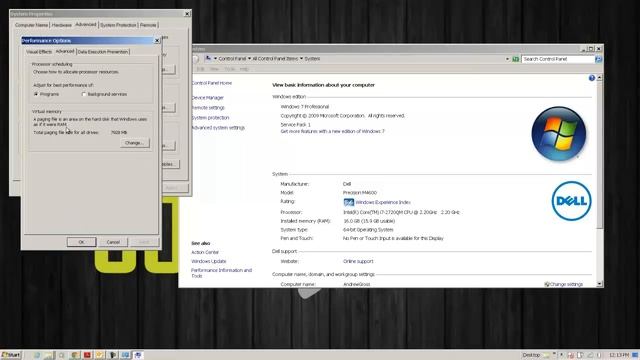
Task: Open dropdown arrow before Control Panel in address bar
Action: pyautogui.click(x=216, y=59)
